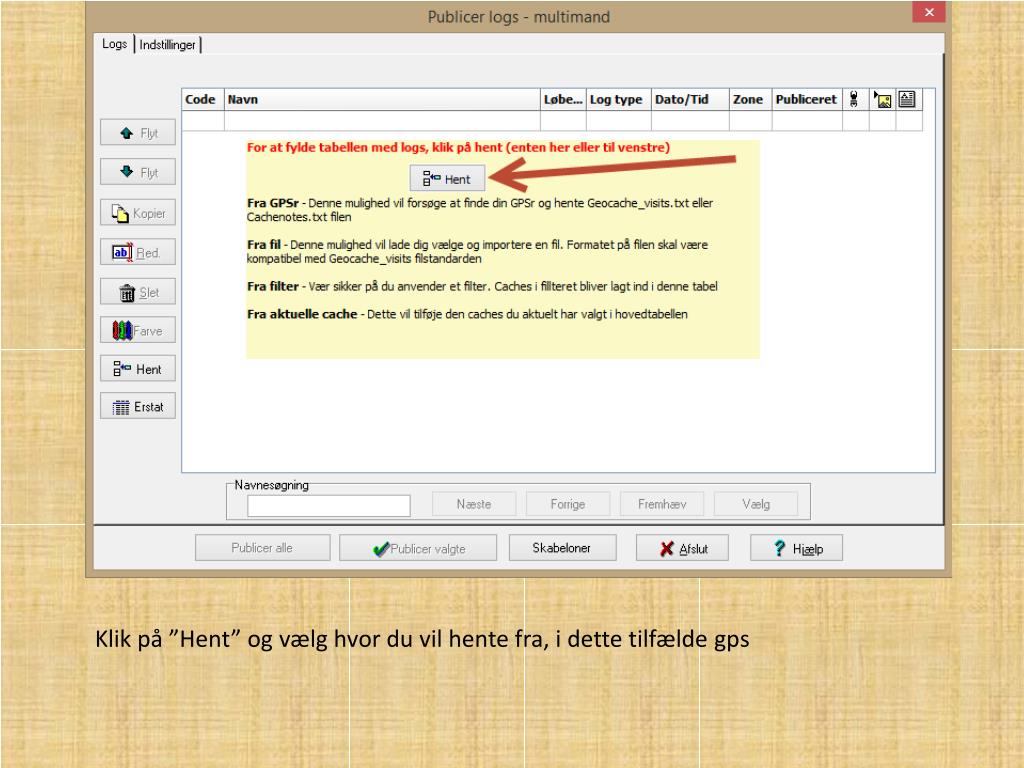This screenshot has height=768, width=1024.
Task: Sort by Dato/Tid column header
Action: tap(690, 99)
